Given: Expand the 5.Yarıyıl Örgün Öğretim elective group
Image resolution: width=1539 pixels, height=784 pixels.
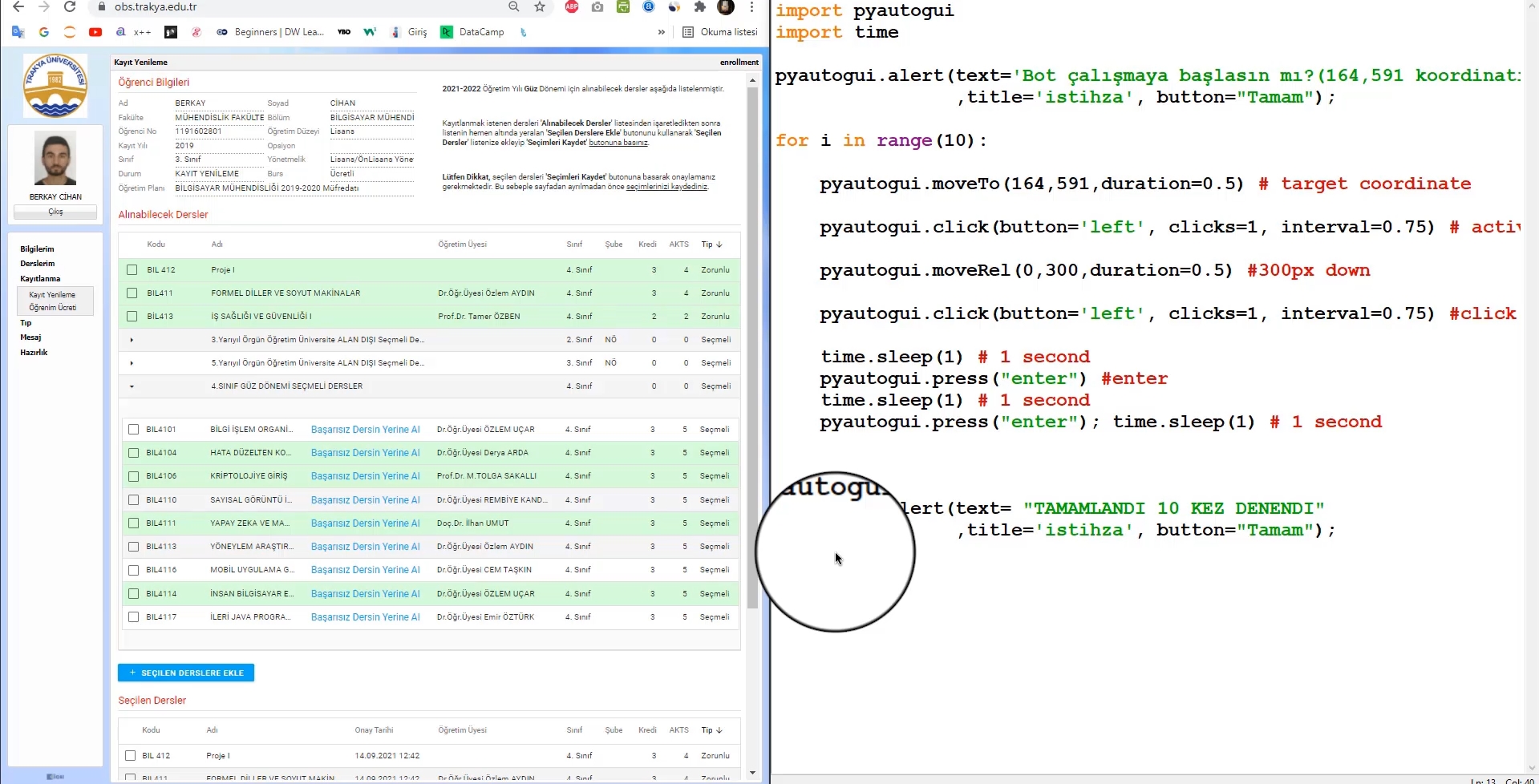Looking at the screenshot, I should click(132, 363).
